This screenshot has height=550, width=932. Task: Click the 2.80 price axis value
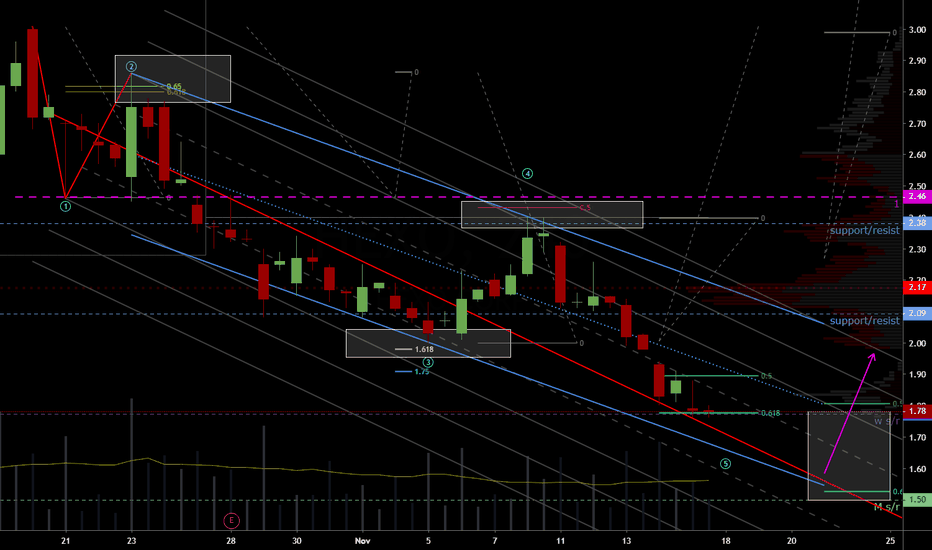click(x=917, y=92)
